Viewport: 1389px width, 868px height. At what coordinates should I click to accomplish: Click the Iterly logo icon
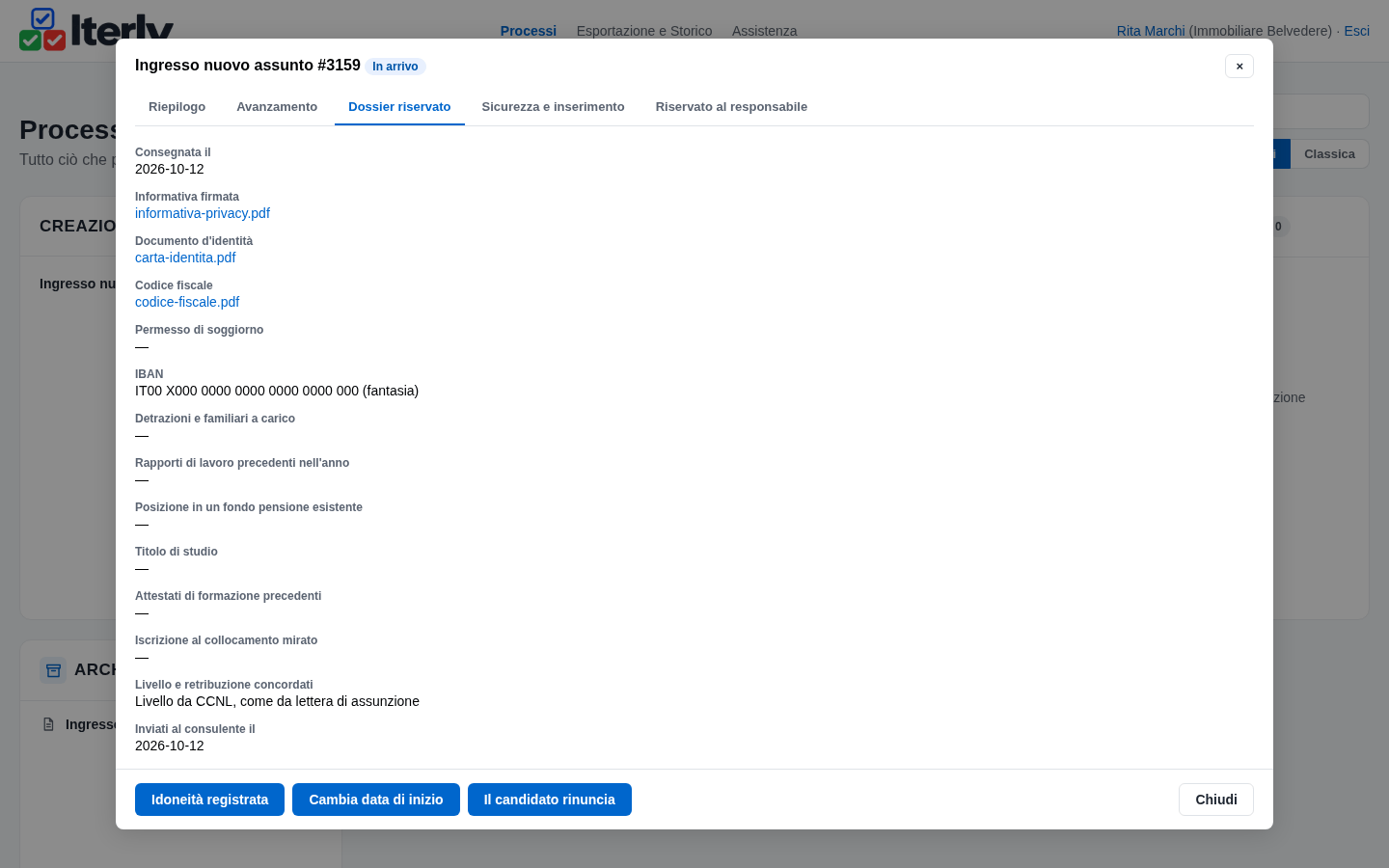pyautogui.click(x=42, y=29)
